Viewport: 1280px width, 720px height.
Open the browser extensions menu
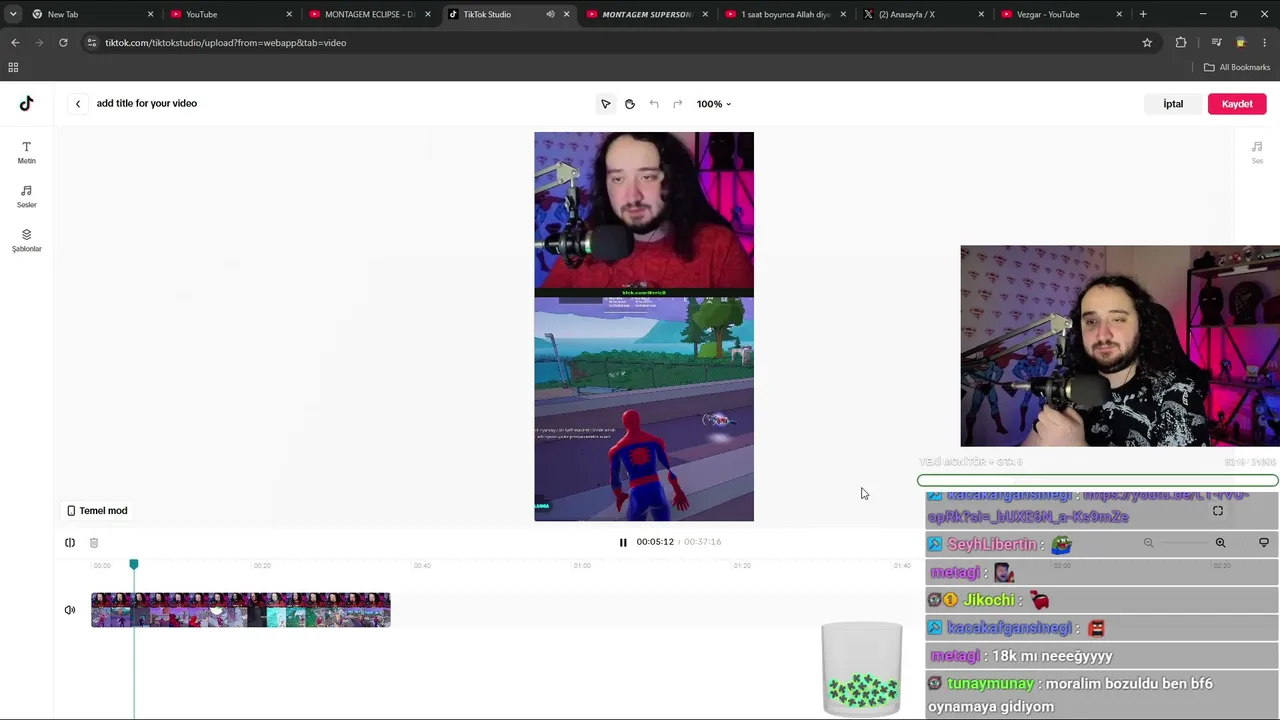click(1181, 43)
